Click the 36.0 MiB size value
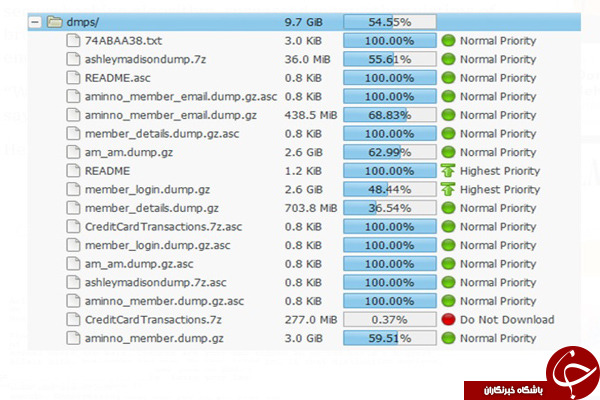Screen dimensions: 600x400 click(x=307, y=59)
